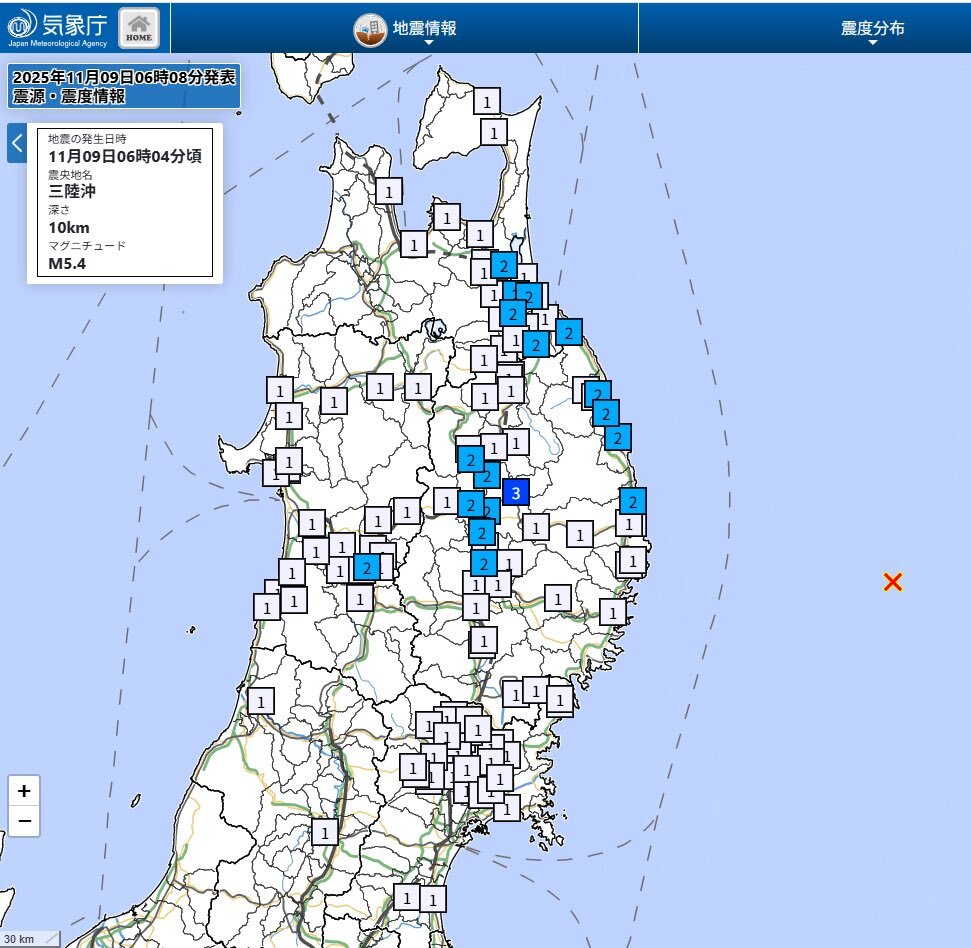Click the southernmost intensity 1 marker
Image resolution: width=971 pixels, height=948 pixels.
coord(432,899)
